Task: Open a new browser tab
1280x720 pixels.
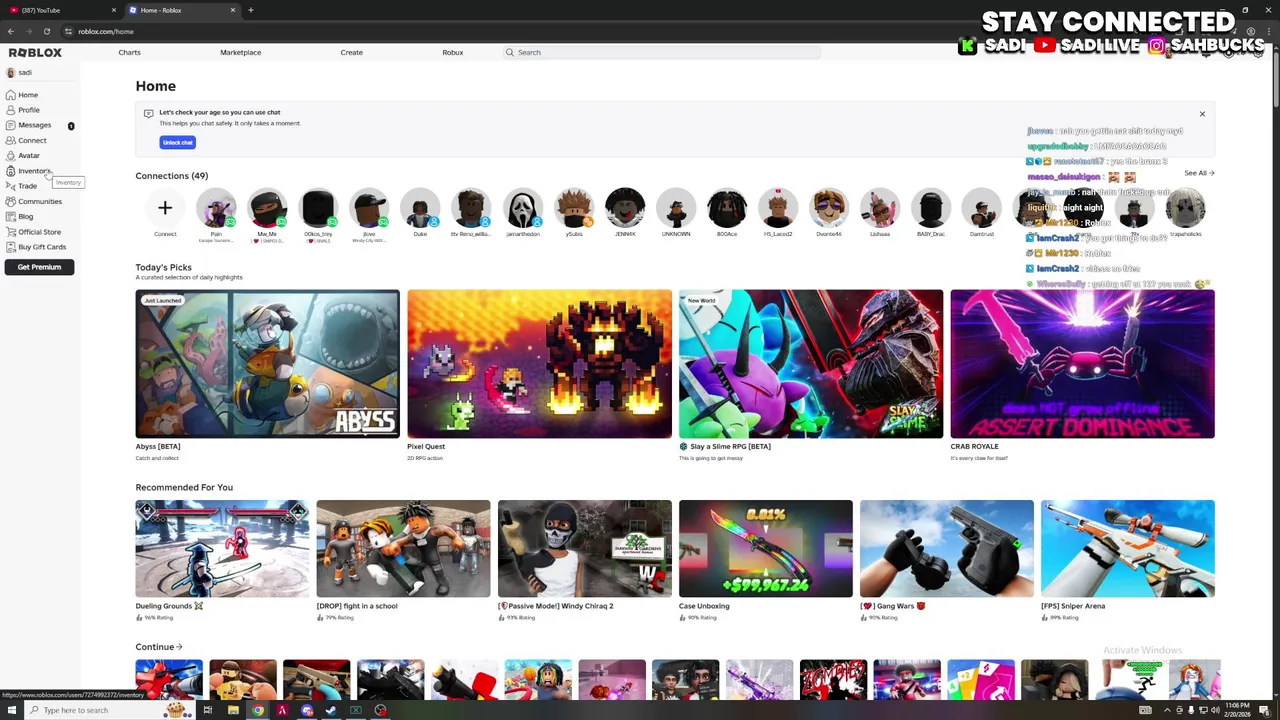Action: 251,10
